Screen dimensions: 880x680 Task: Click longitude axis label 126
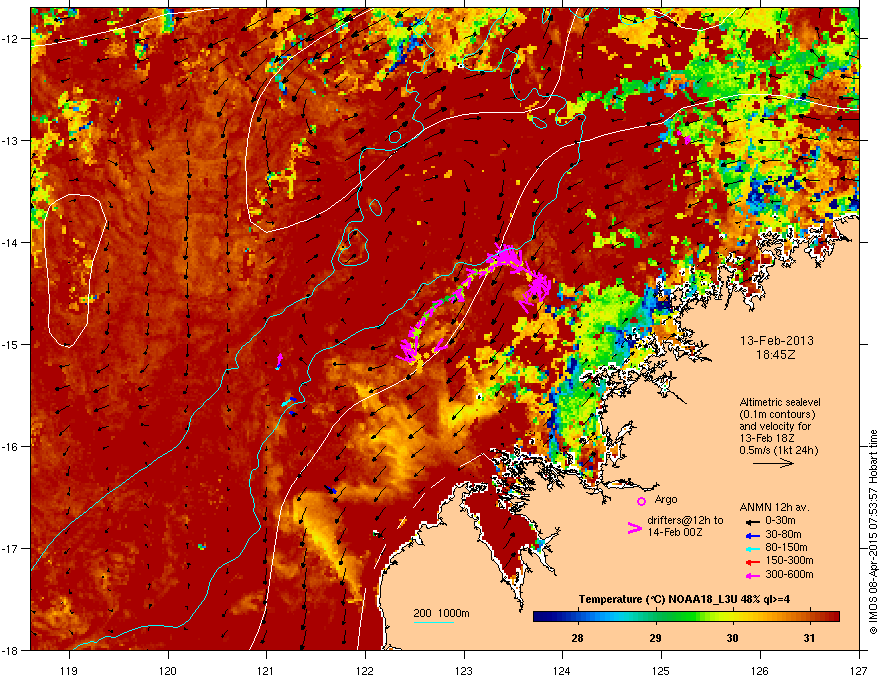coord(759,670)
